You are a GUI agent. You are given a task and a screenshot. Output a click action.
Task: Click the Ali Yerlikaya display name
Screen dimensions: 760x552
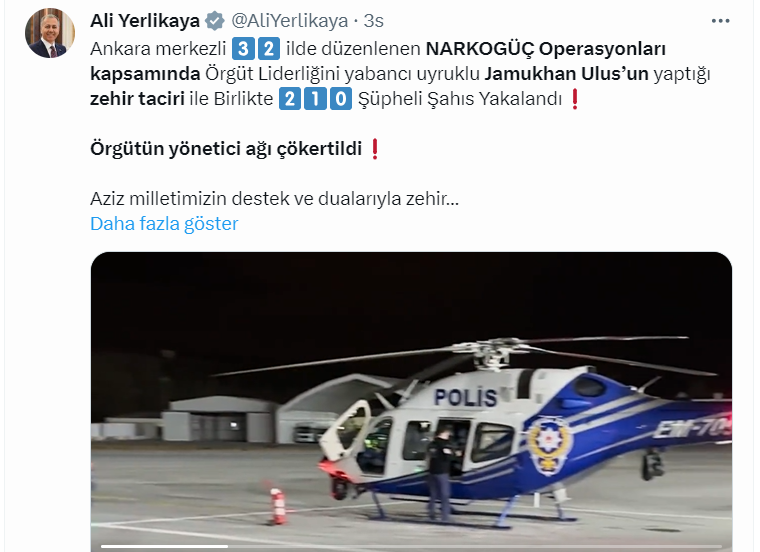(145, 21)
